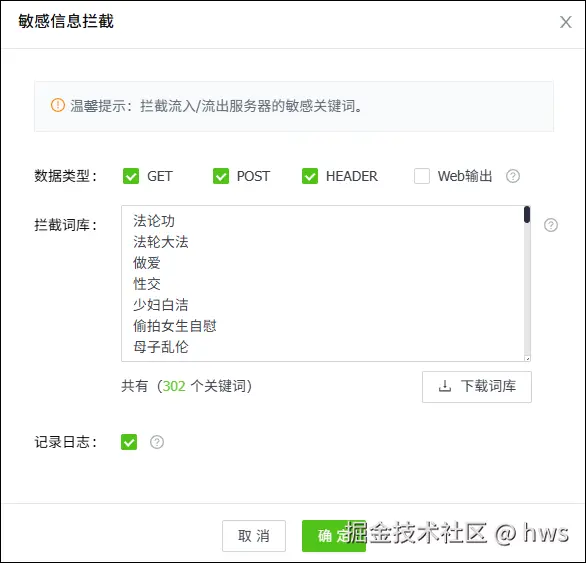The image size is (586, 563).
Task: Uncheck the HEADER data type checkbox
Action: pyautogui.click(x=310, y=176)
